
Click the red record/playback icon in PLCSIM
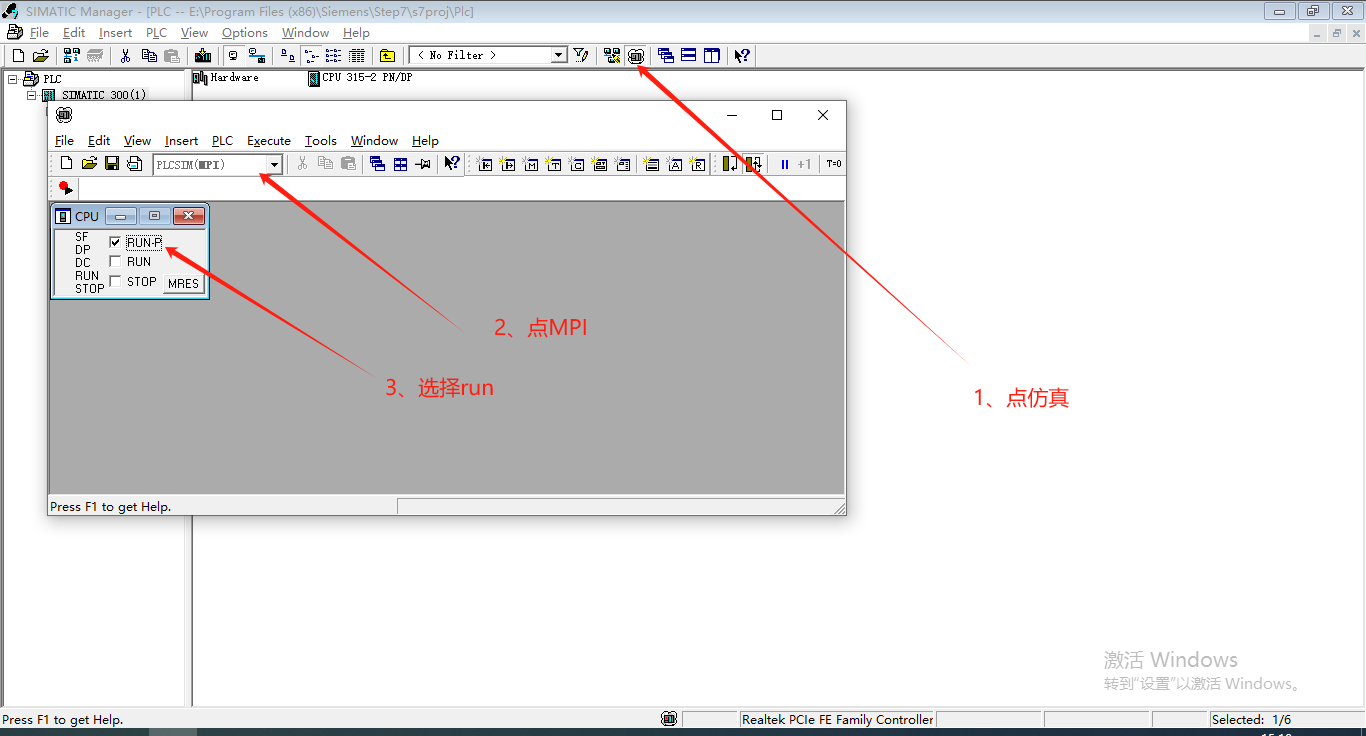[66, 188]
